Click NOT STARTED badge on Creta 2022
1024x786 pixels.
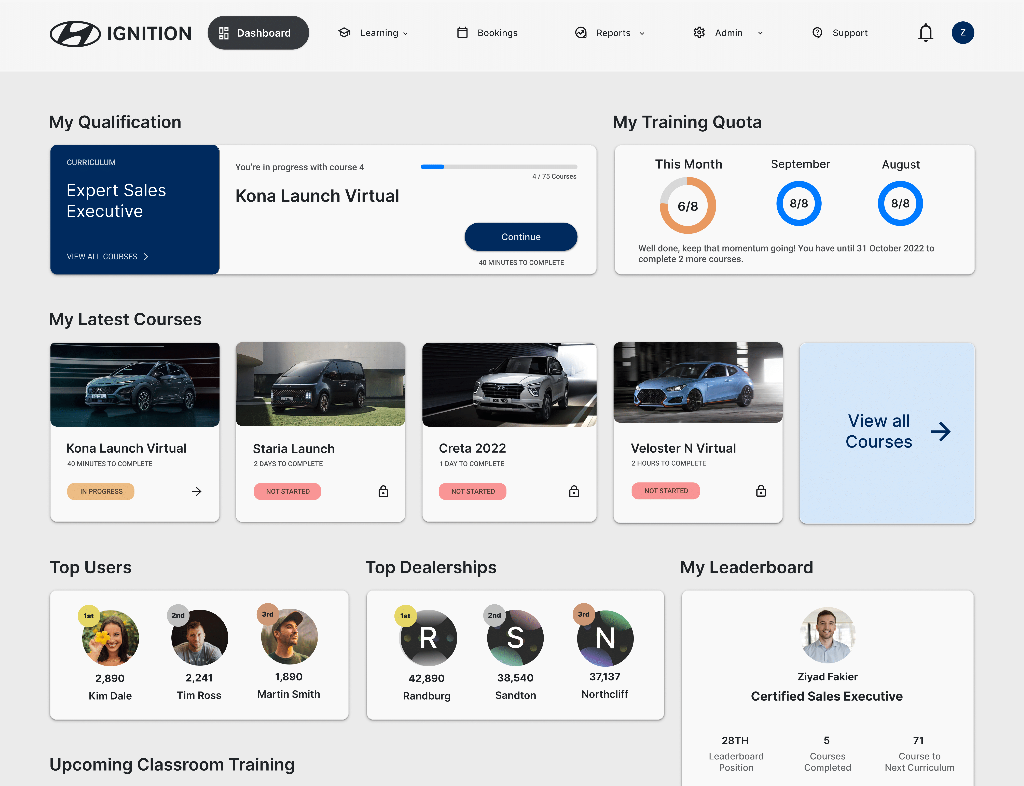tap(473, 492)
